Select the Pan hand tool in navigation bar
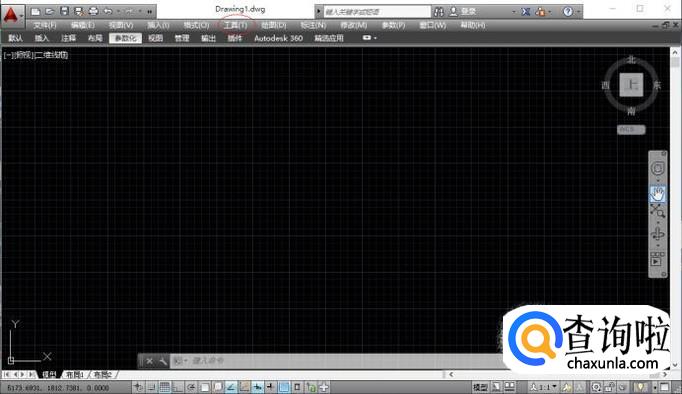The height and width of the screenshot is (394, 682). (657, 194)
